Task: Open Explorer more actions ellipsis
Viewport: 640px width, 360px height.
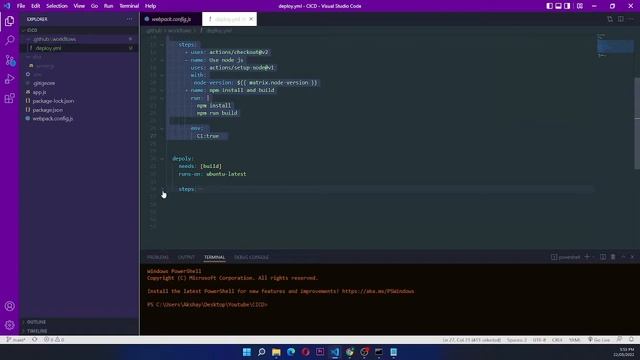Action: click(129, 19)
